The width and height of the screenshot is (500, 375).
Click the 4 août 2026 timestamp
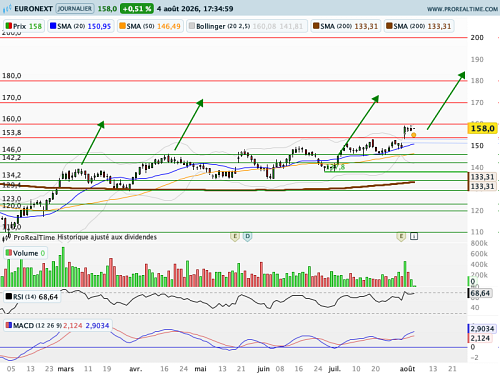(x=195, y=9)
